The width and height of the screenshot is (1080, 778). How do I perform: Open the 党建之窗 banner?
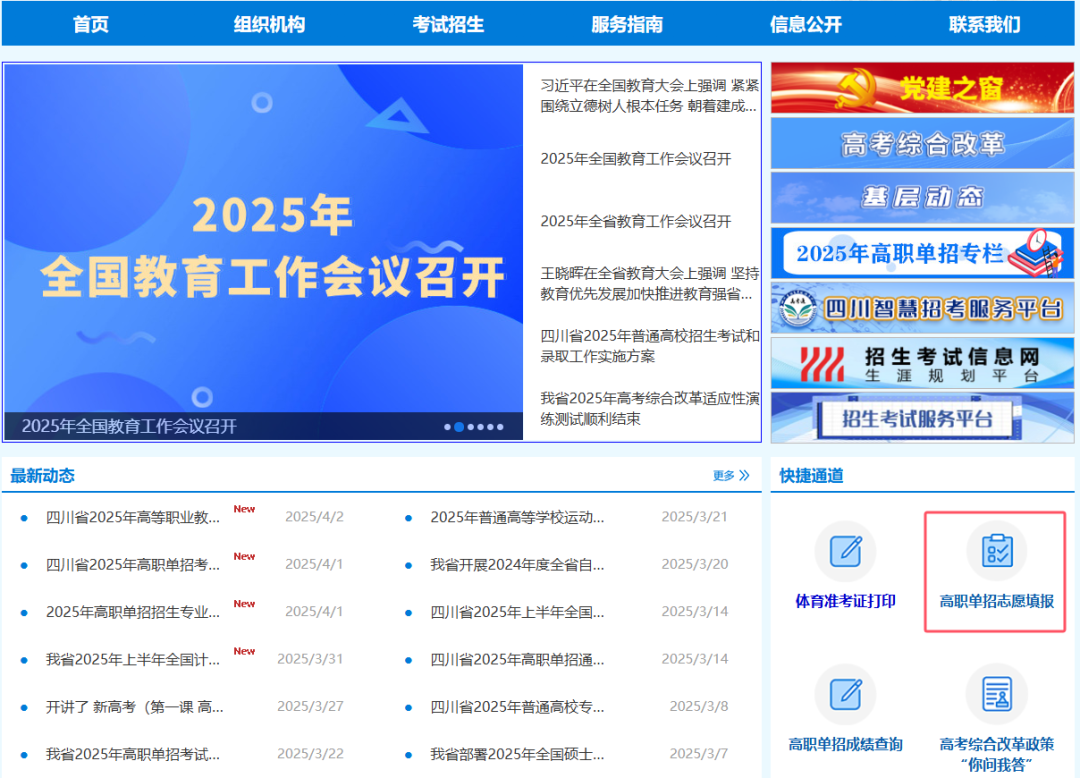pyautogui.click(x=921, y=90)
